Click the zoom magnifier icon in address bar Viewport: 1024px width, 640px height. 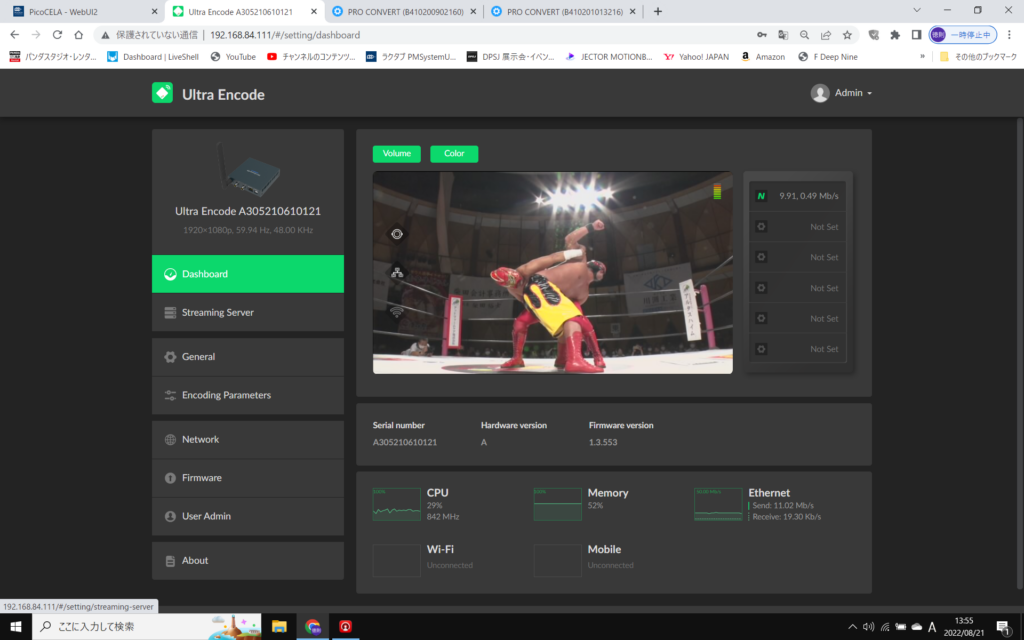pos(805,35)
